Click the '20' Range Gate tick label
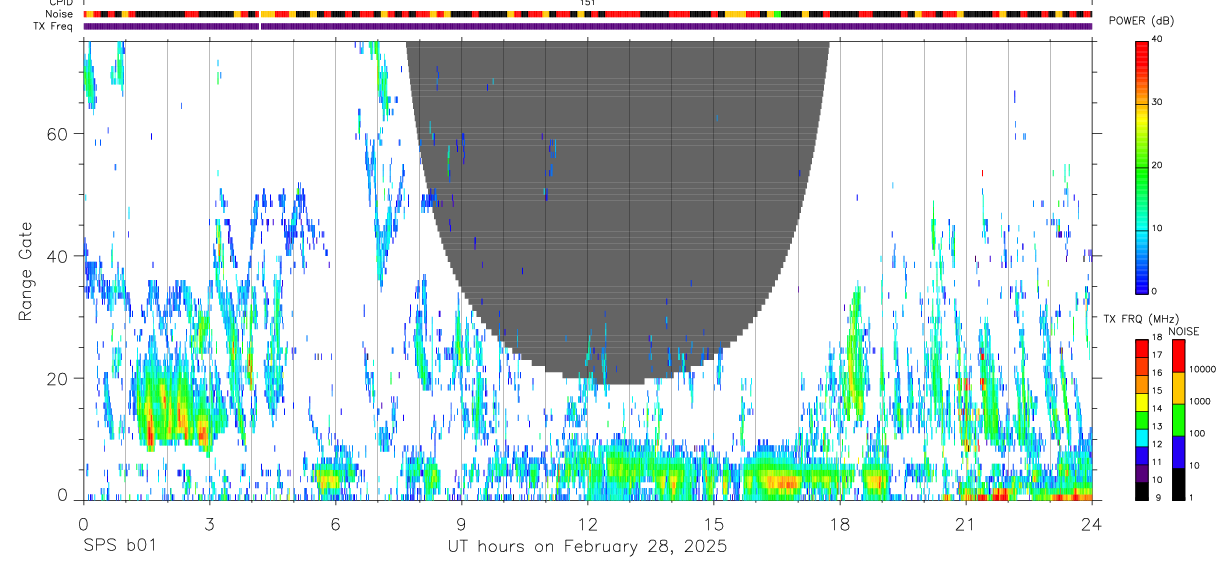 click(x=59, y=378)
